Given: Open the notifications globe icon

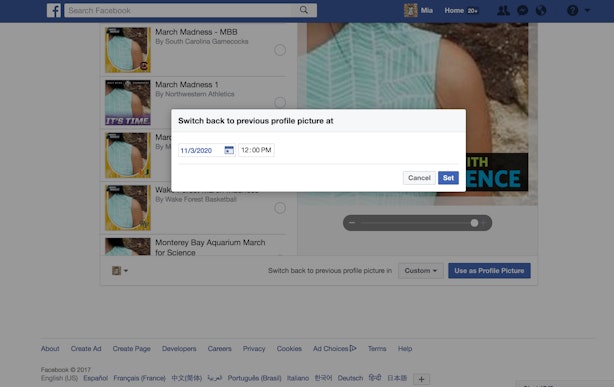Looking at the screenshot, I should [x=541, y=11].
